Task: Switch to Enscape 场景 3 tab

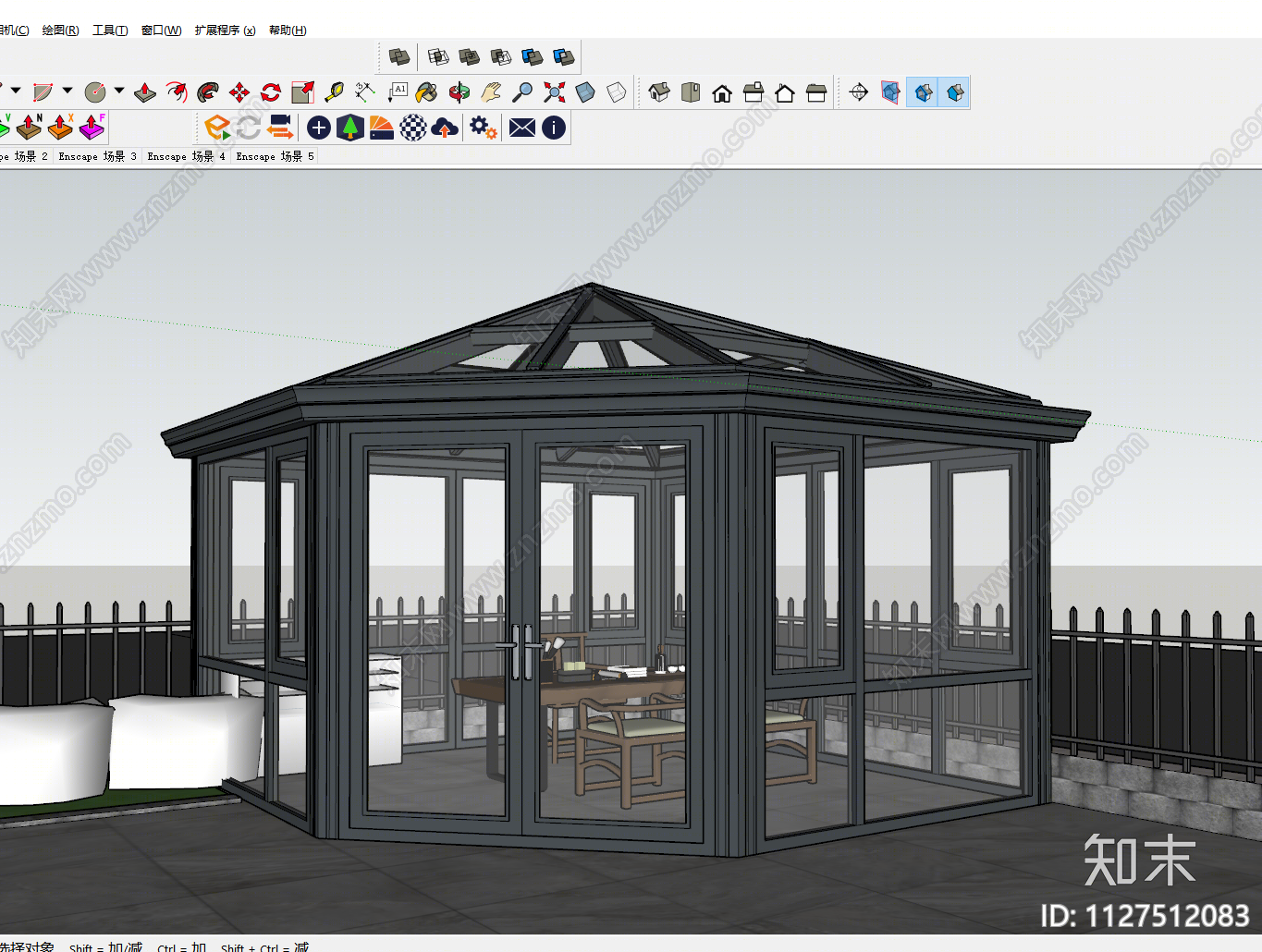Action: tap(97, 156)
